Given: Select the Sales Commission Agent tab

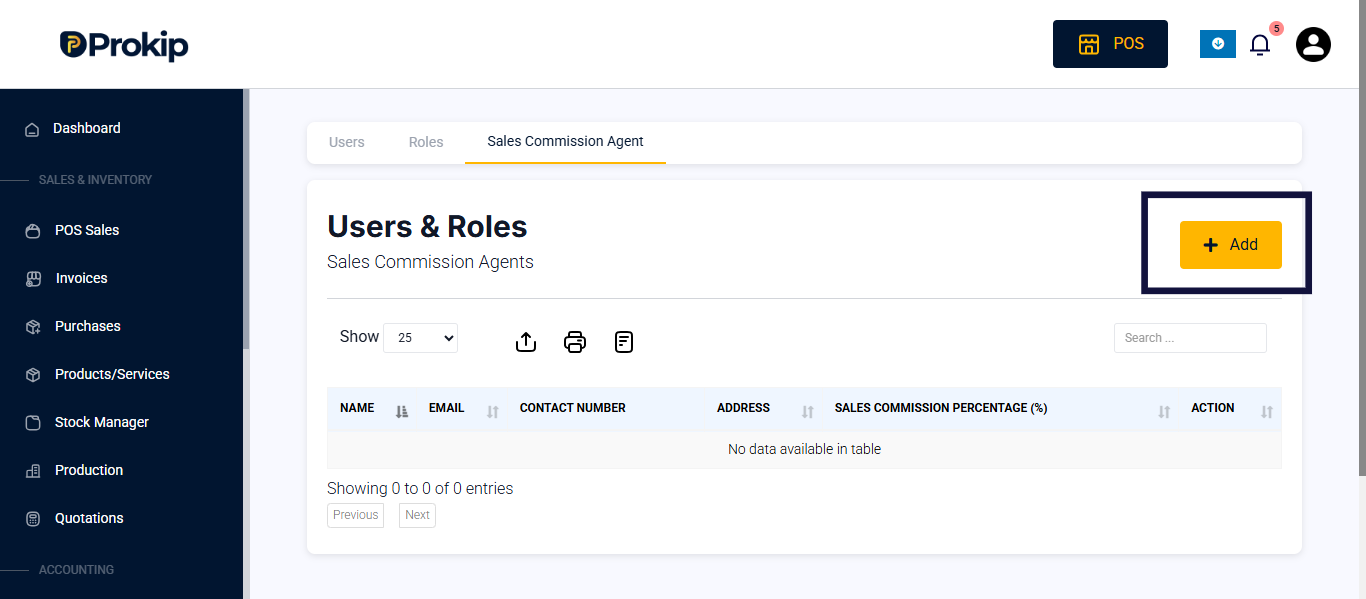Looking at the screenshot, I should tap(565, 141).
